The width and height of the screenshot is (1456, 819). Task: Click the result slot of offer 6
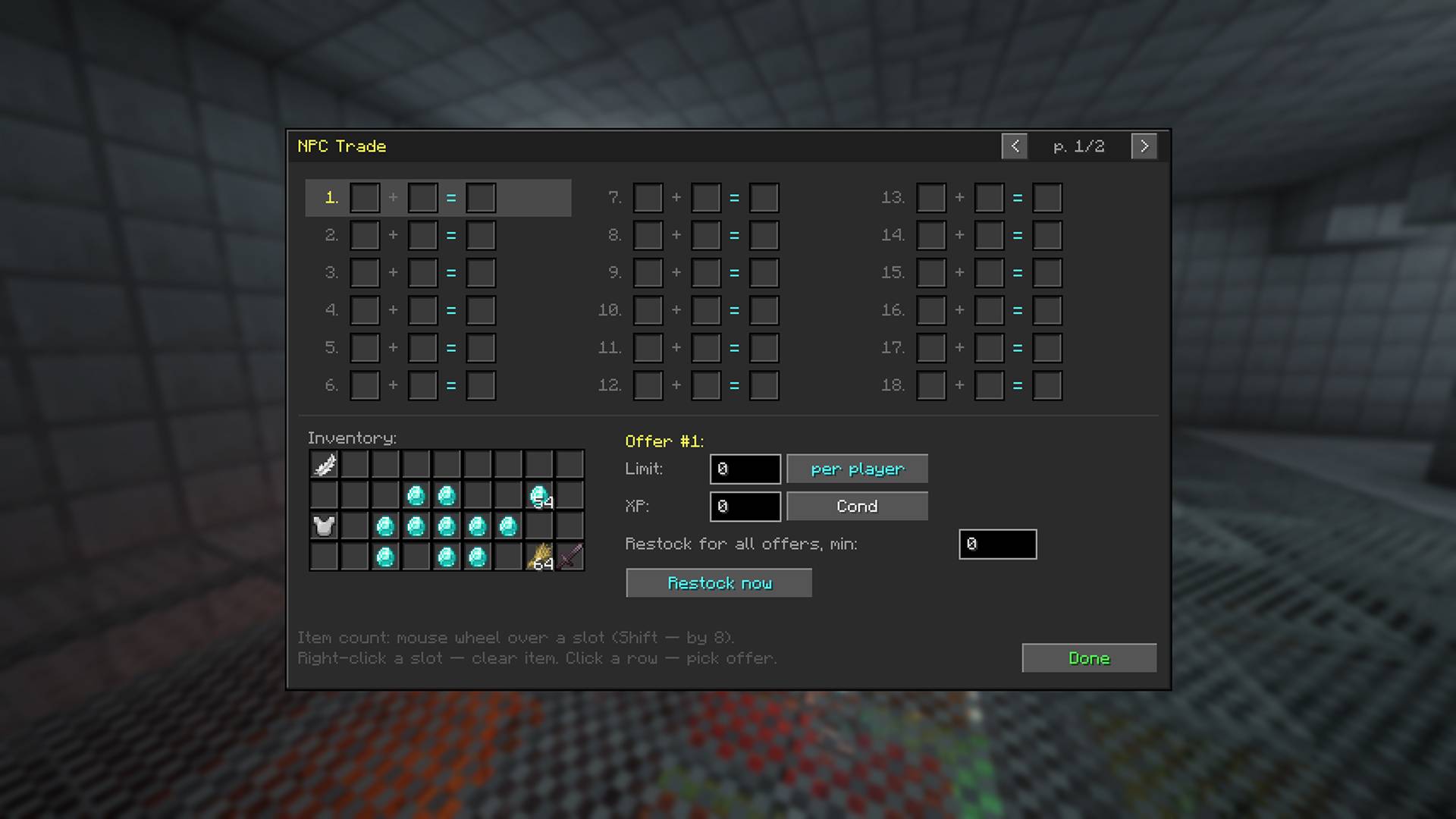(x=481, y=385)
